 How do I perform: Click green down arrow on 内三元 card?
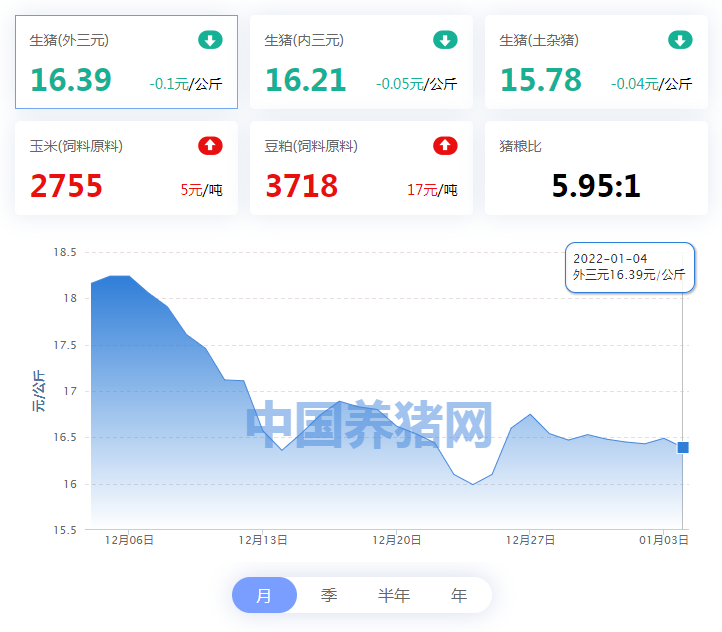(x=445, y=40)
